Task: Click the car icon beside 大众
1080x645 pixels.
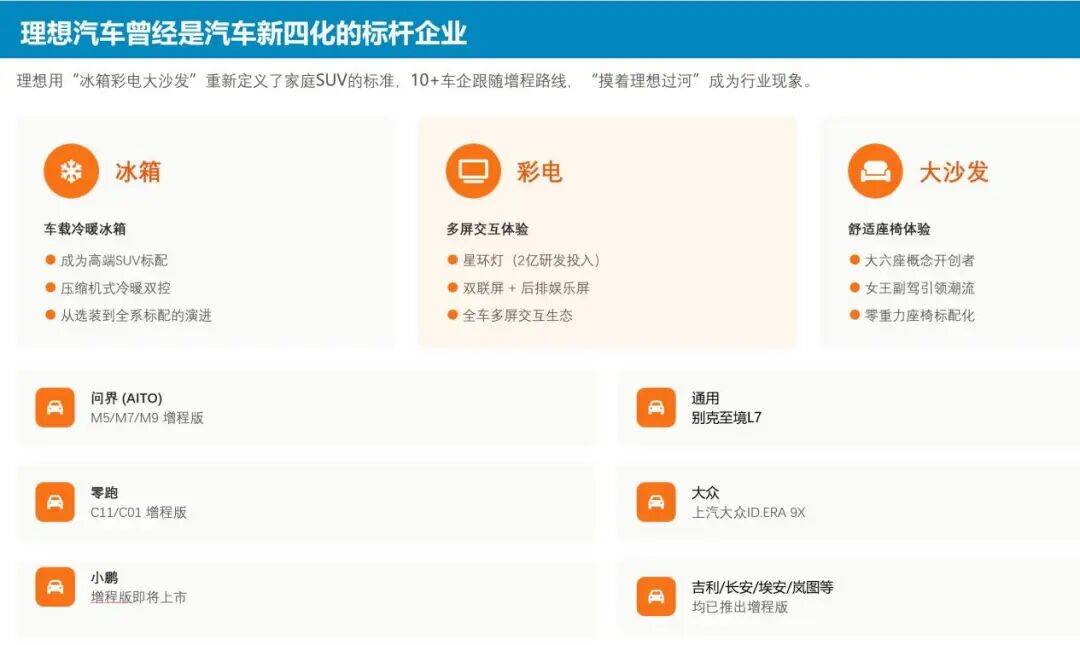Action: tap(656, 502)
